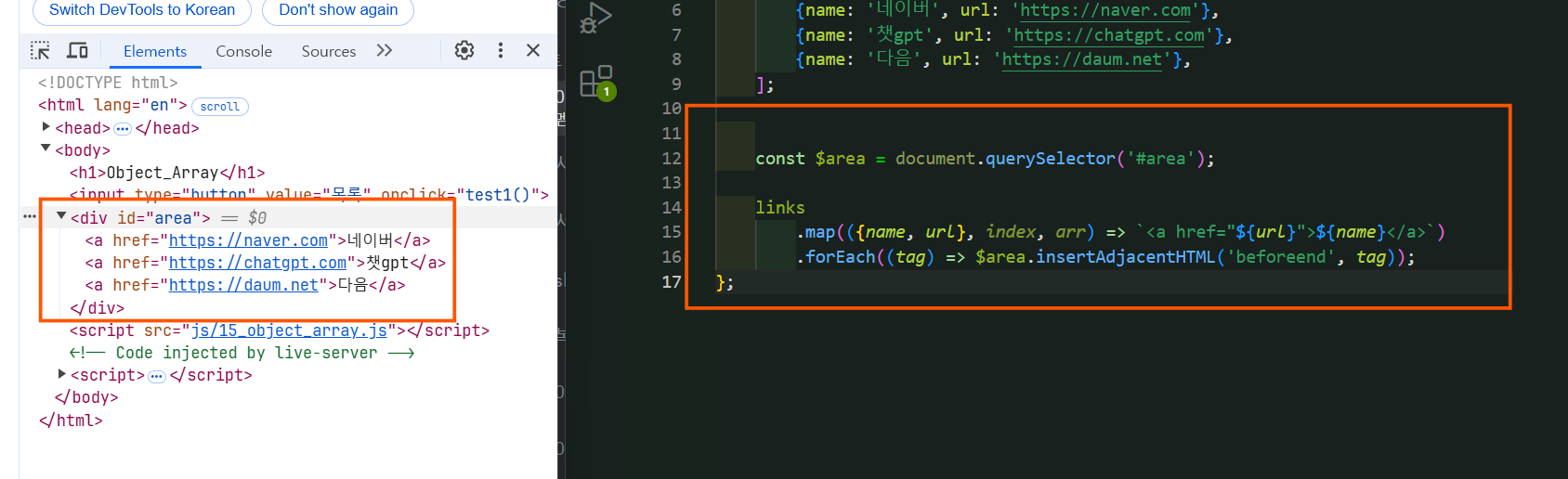Collapse the div id="area" node
Image resolution: width=1568 pixels, height=479 pixels.
click(61, 216)
